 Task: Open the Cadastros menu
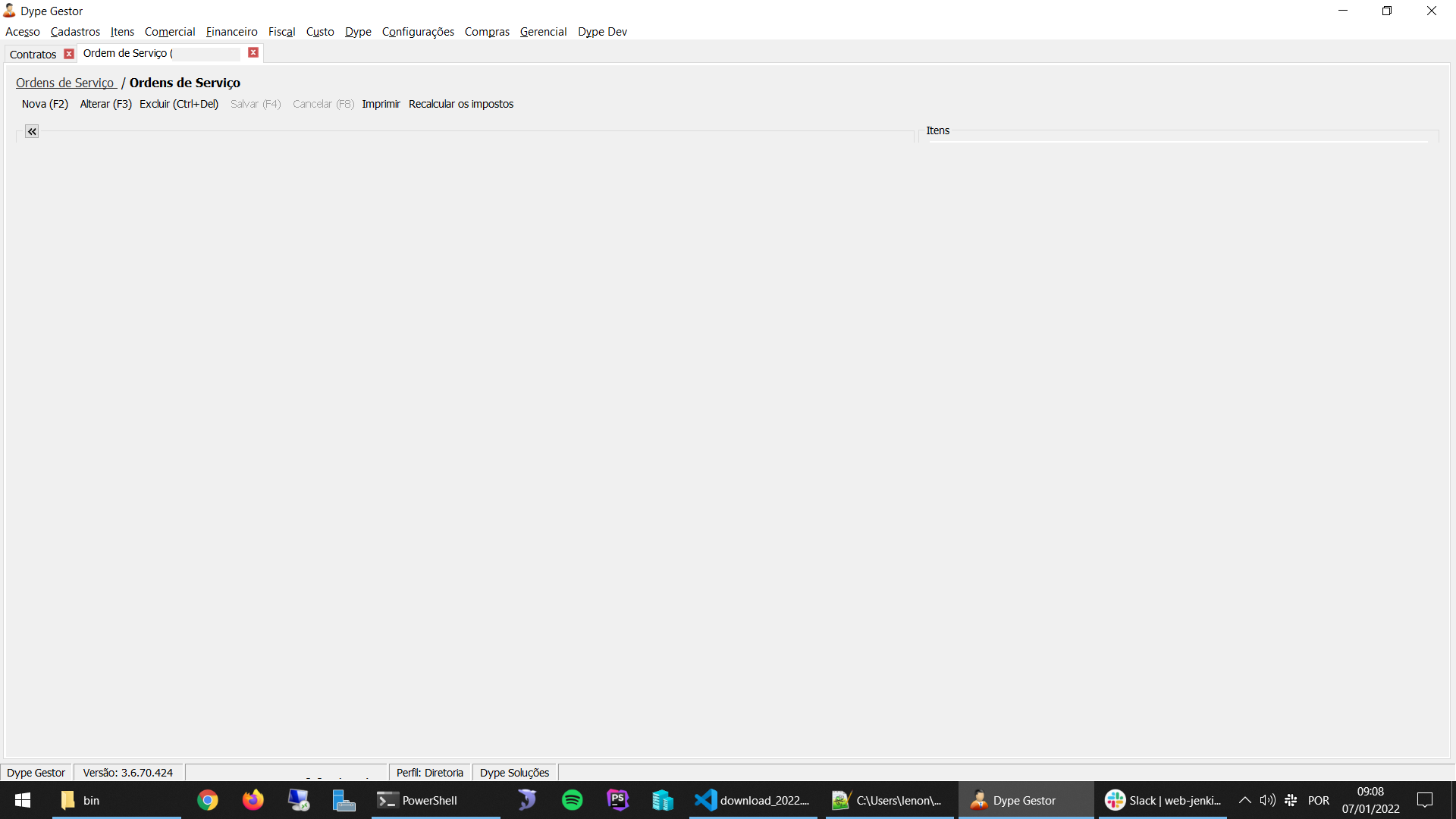pos(75,32)
